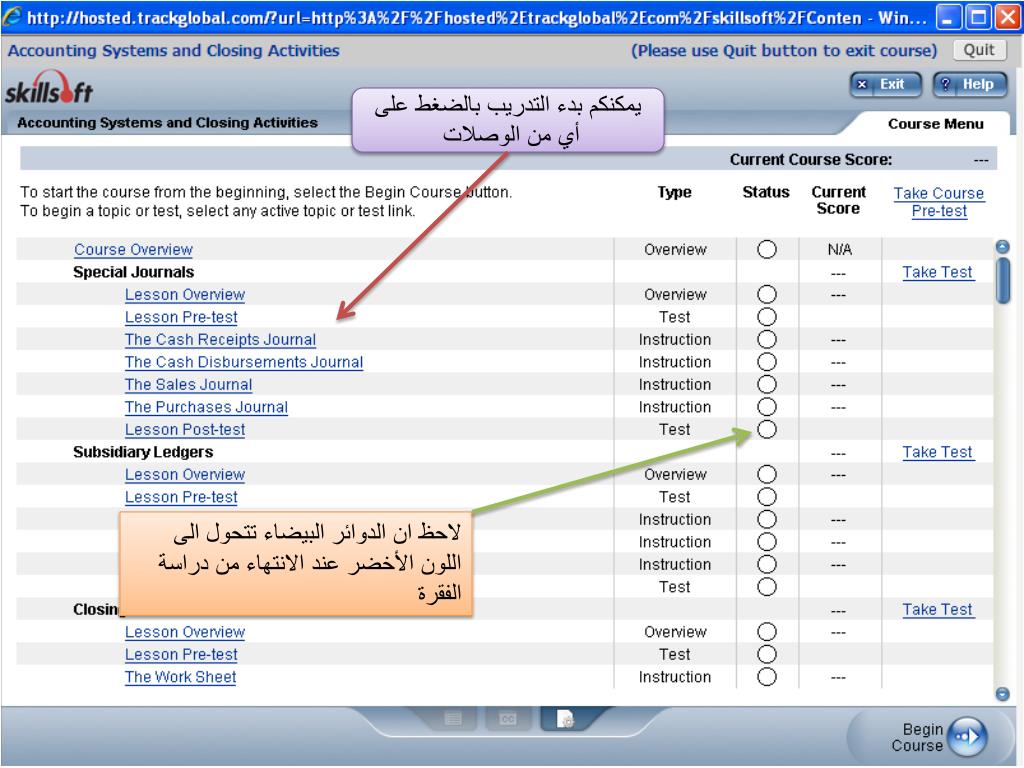Open Lesson Pre-test under Subsidiary Ledgers
The height and width of the screenshot is (768, 1024).
[x=181, y=497]
